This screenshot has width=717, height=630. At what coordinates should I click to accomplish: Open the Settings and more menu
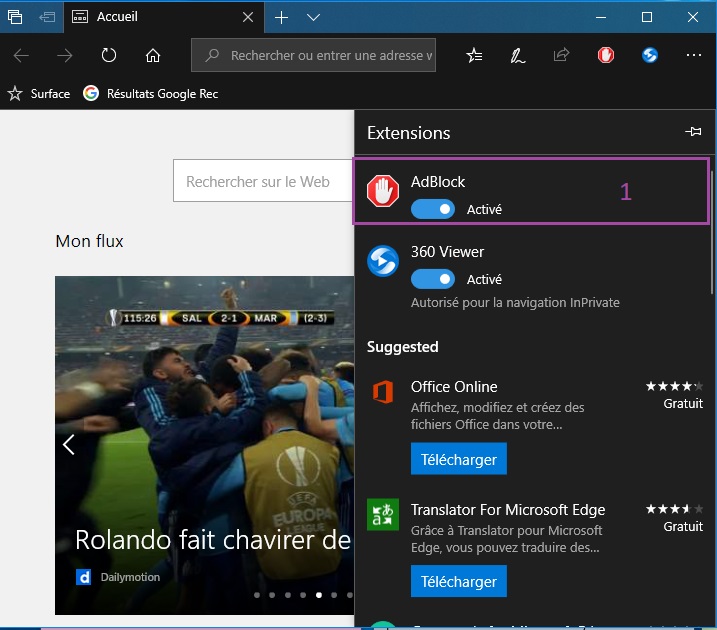(694, 56)
